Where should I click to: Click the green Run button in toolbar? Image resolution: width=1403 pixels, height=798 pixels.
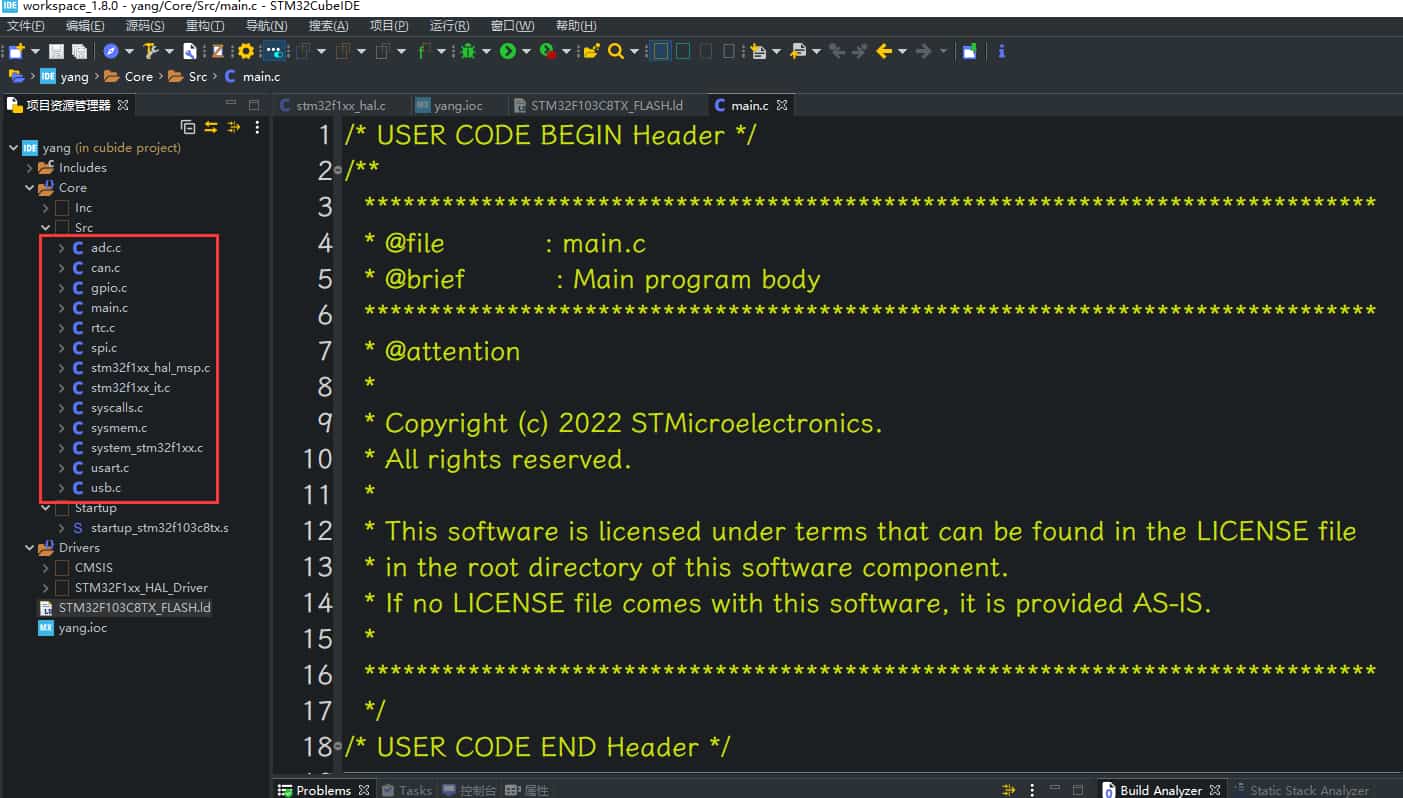point(508,51)
